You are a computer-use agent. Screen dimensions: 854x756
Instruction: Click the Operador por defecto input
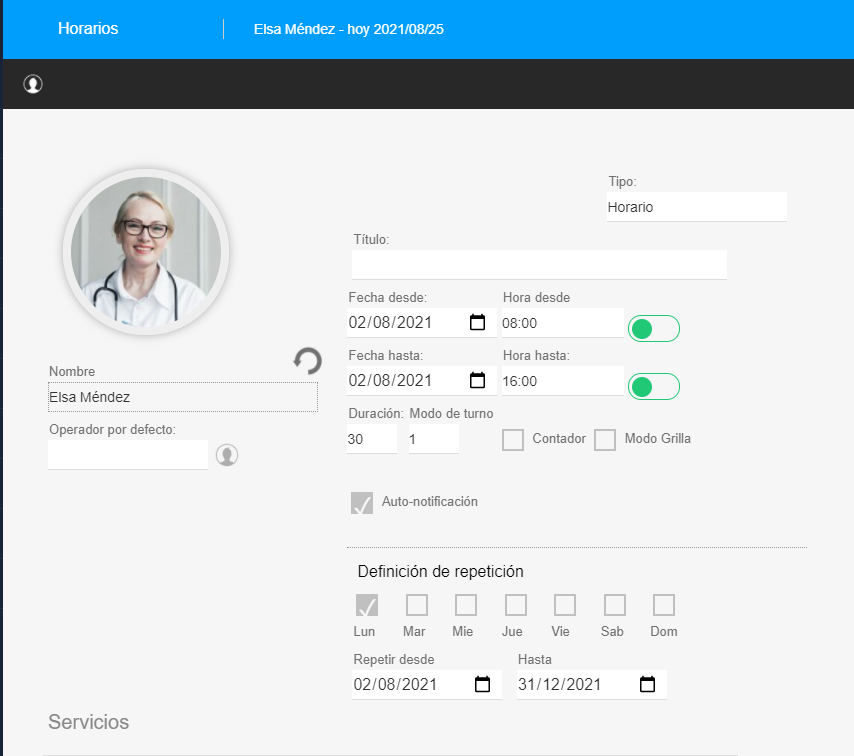[128, 454]
